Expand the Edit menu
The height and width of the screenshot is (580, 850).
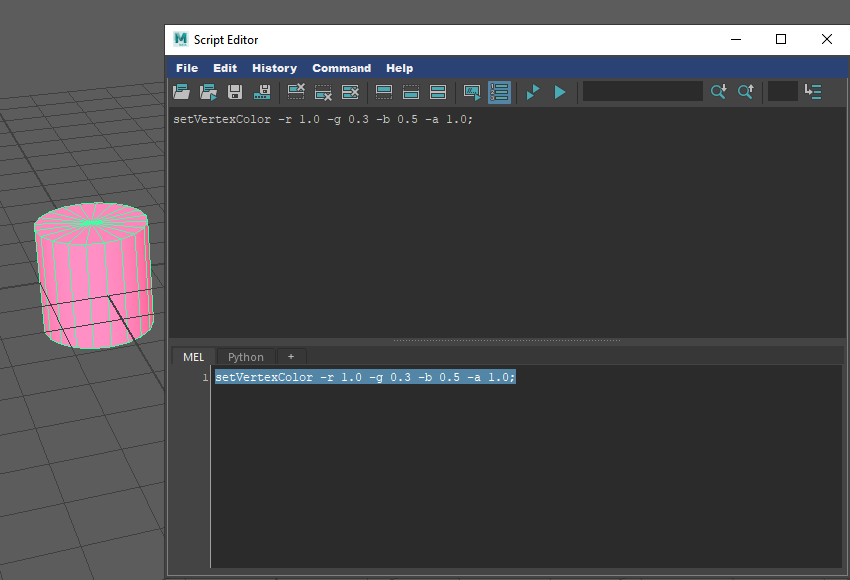[x=225, y=68]
